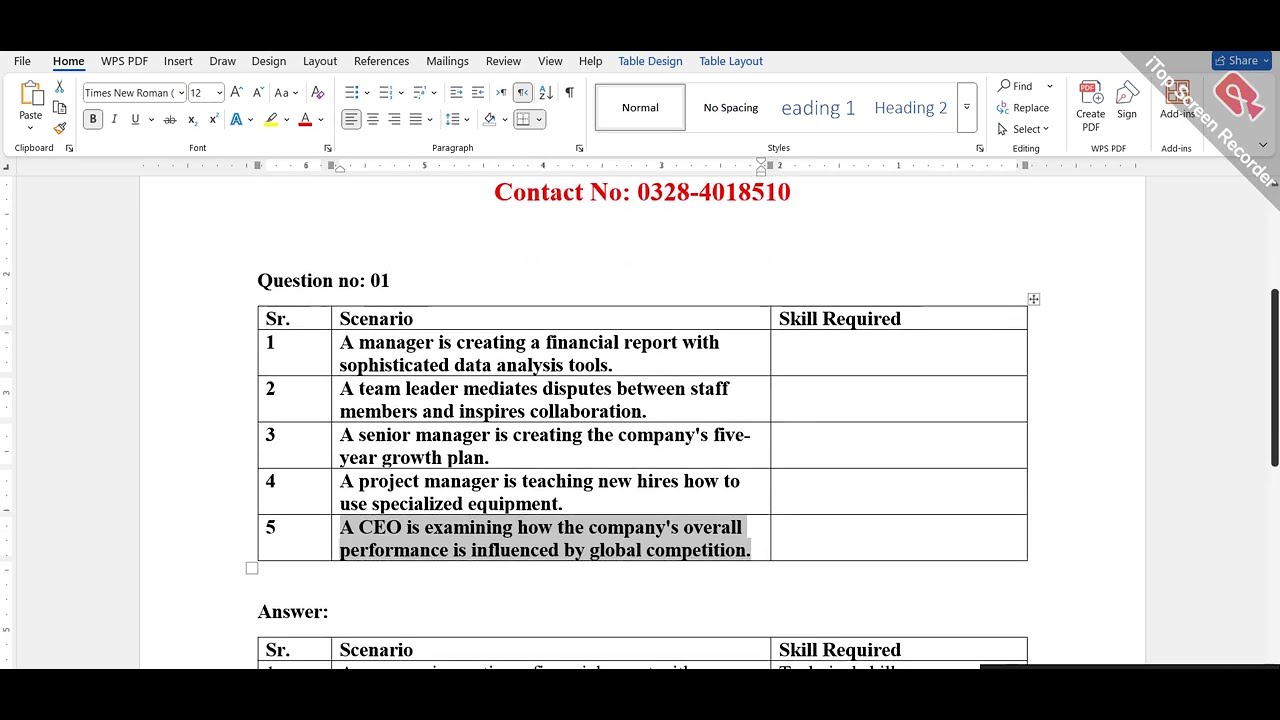Toggle right-to-left text direction
This screenshot has height=720, width=1280.
pos(523,93)
